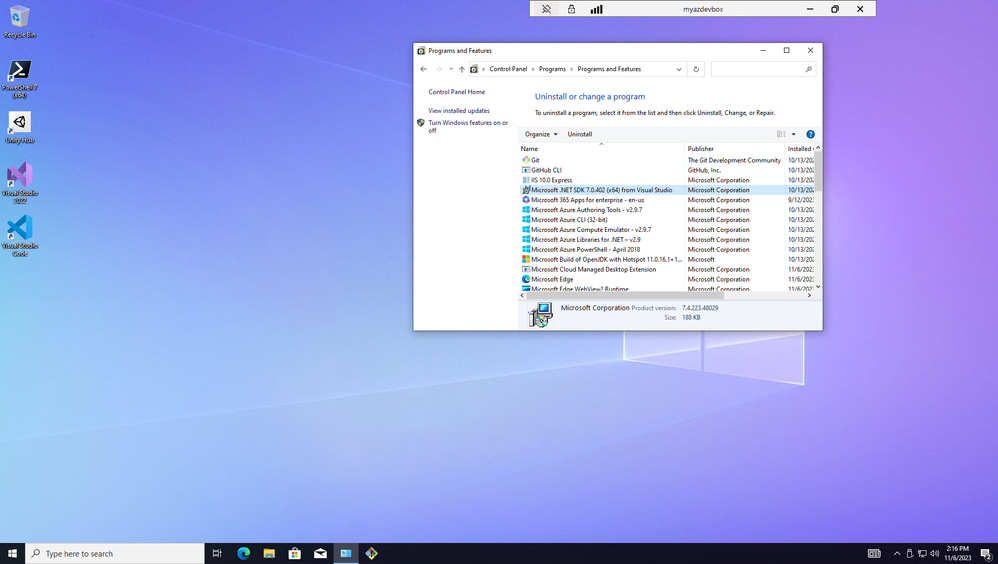Expand the address bar history dropdown
The image size is (998, 564).
(679, 69)
